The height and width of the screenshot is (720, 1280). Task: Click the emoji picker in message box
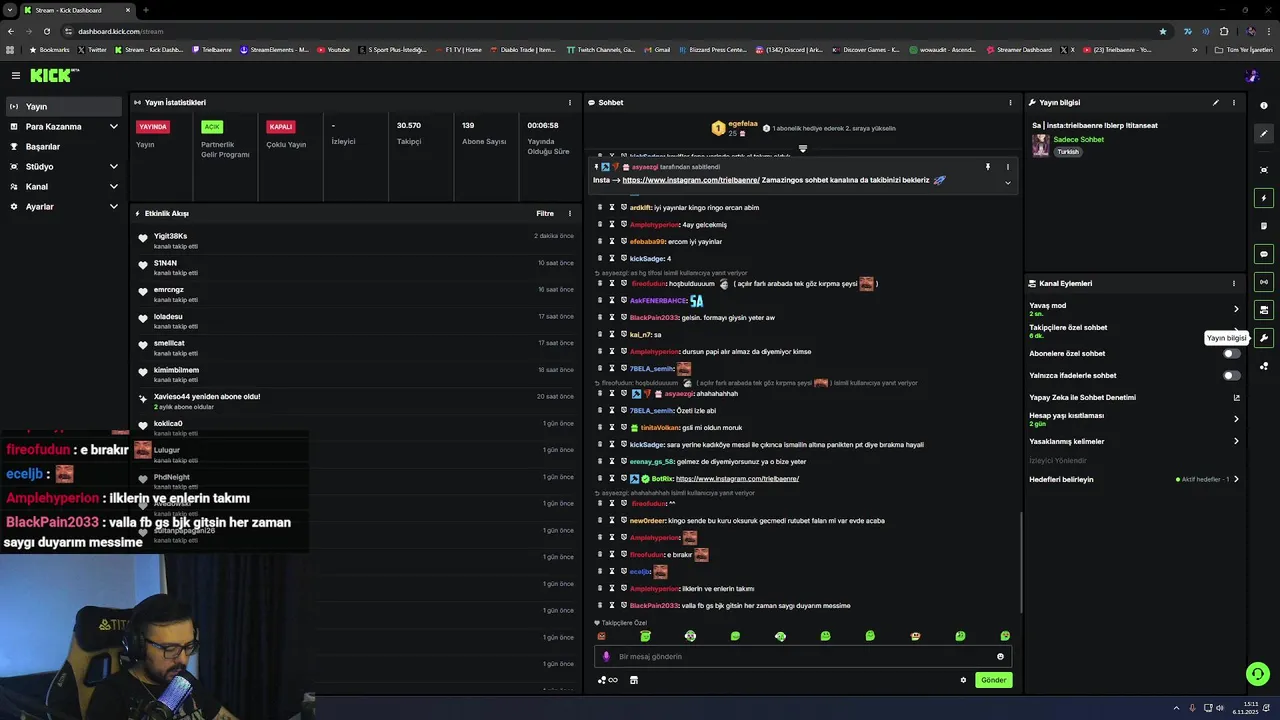1000,657
